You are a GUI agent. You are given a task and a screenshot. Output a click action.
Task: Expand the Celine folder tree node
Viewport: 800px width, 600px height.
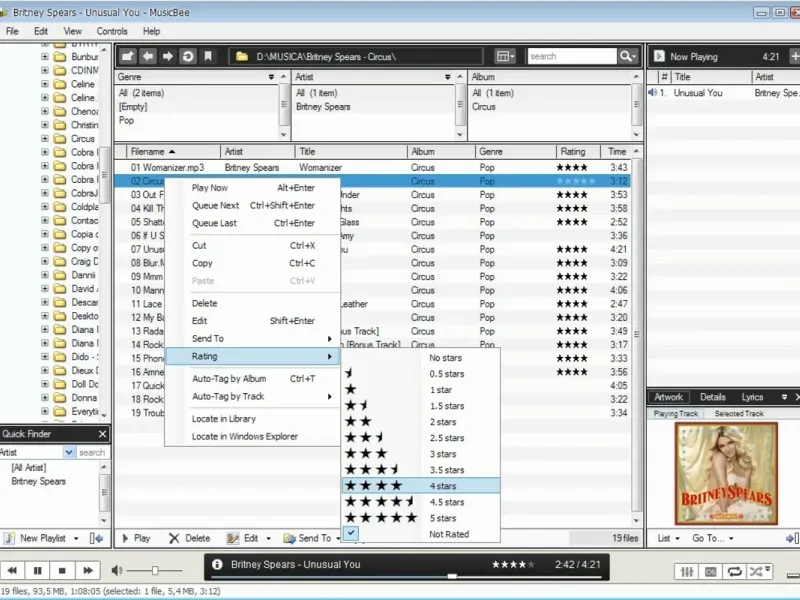coord(45,85)
